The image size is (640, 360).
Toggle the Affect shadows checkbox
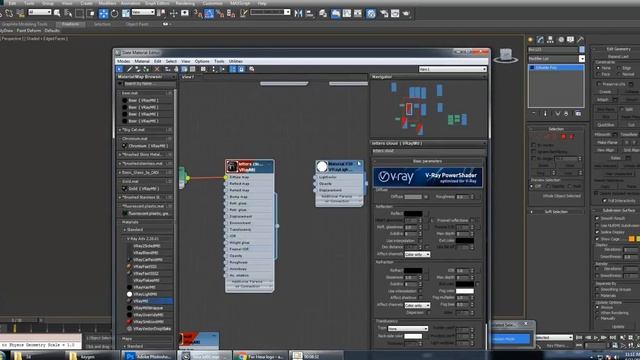coord(420,298)
